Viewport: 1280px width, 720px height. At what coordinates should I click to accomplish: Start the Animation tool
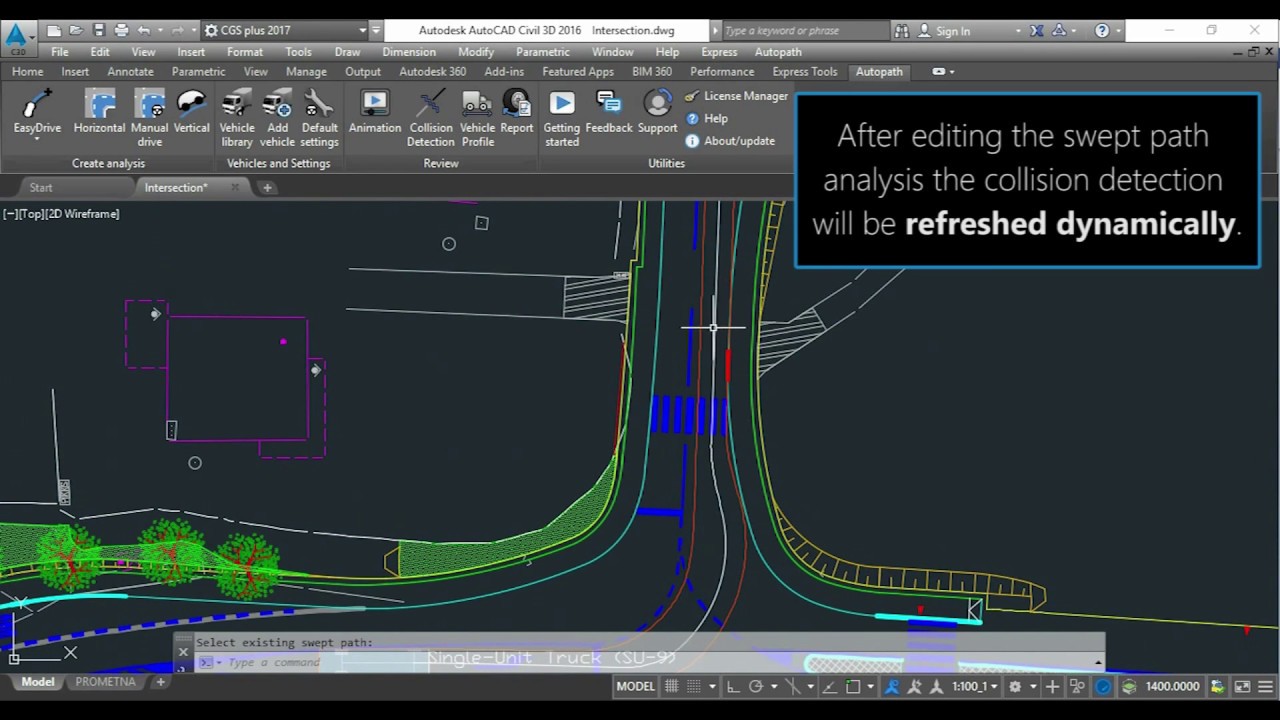[x=375, y=112]
